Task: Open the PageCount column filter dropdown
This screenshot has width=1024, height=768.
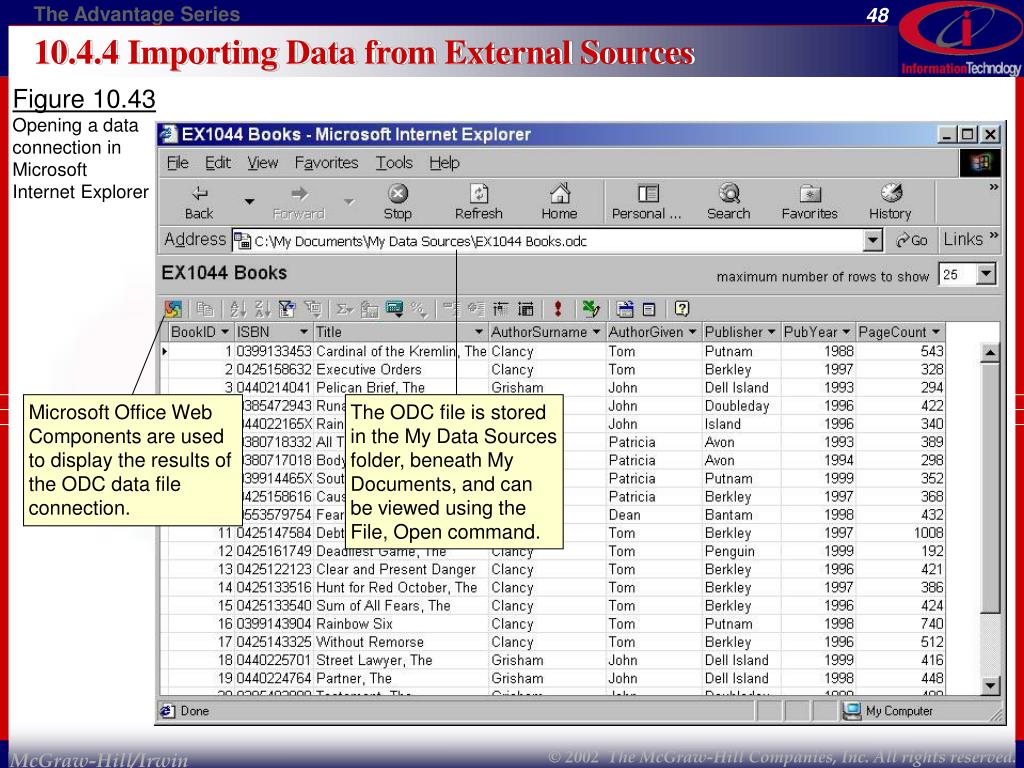Action: point(936,332)
